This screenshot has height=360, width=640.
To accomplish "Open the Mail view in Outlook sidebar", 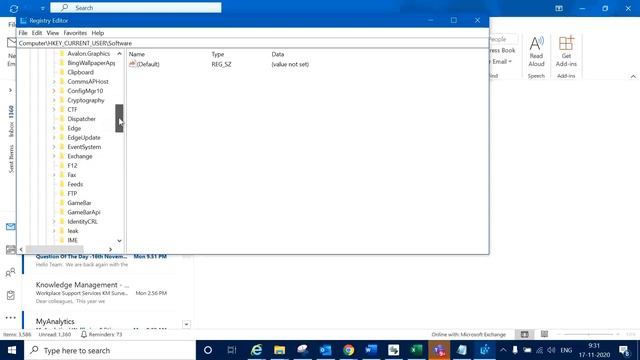I will (x=11, y=227).
